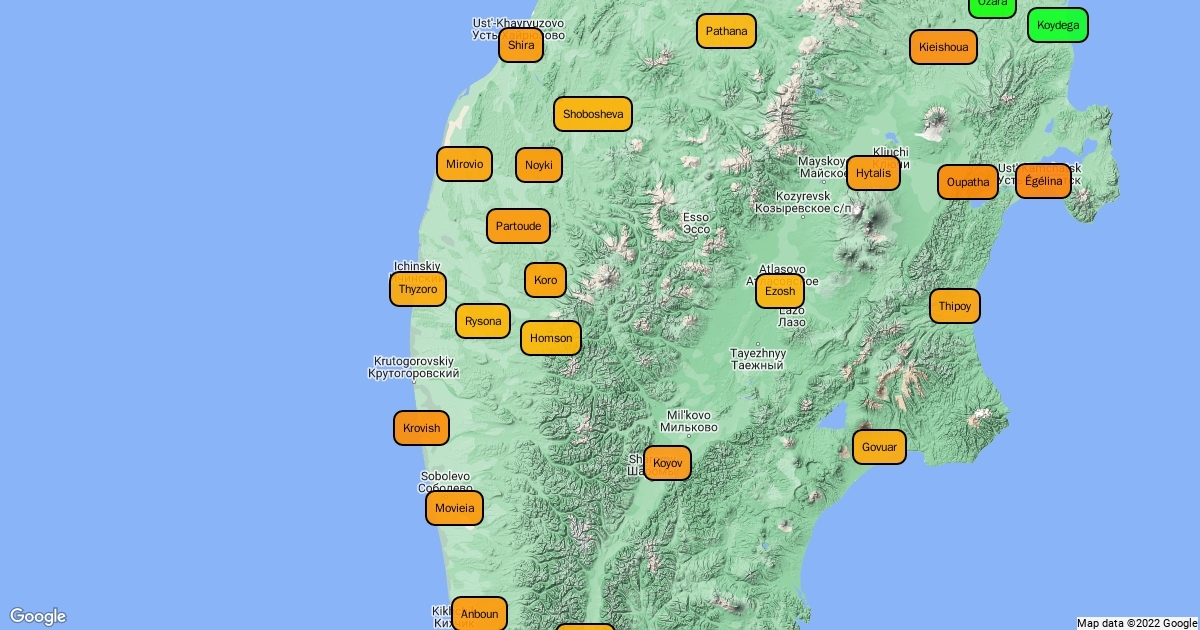Click the Mirovio marker
The width and height of the screenshot is (1200, 630).
point(464,164)
